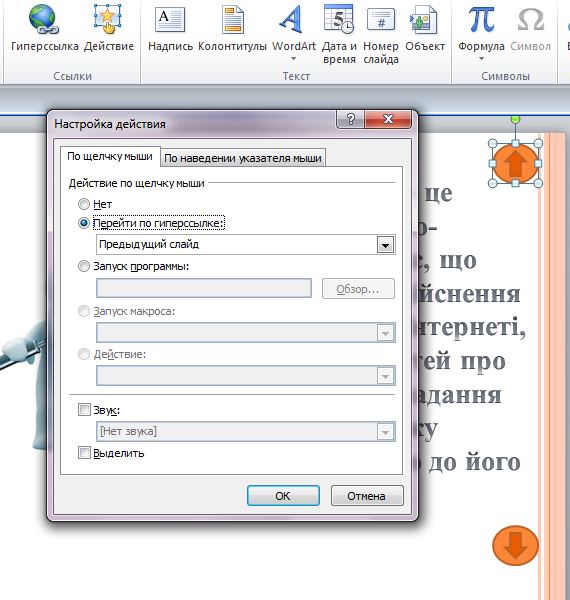
Task: Click the Символы group label
Action: coord(505,76)
